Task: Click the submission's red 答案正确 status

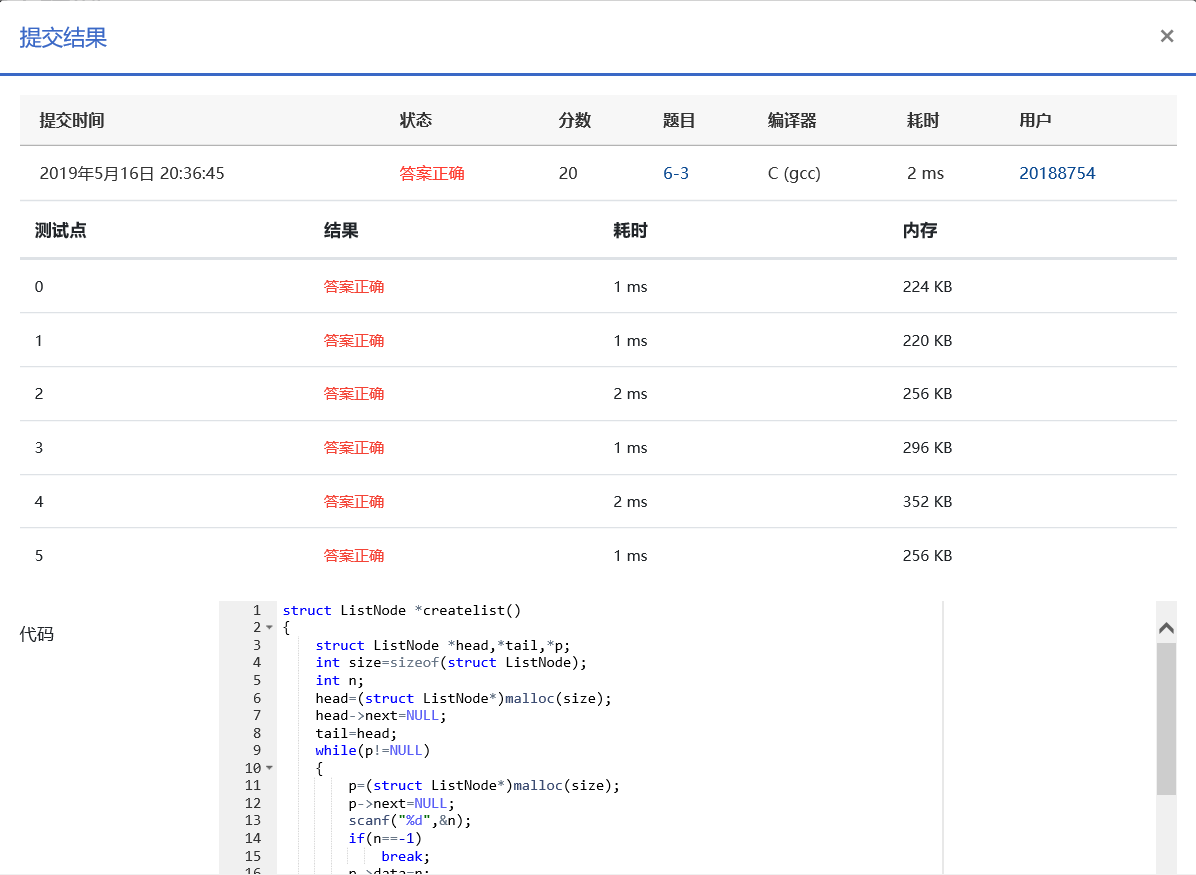Action: pyautogui.click(x=432, y=173)
